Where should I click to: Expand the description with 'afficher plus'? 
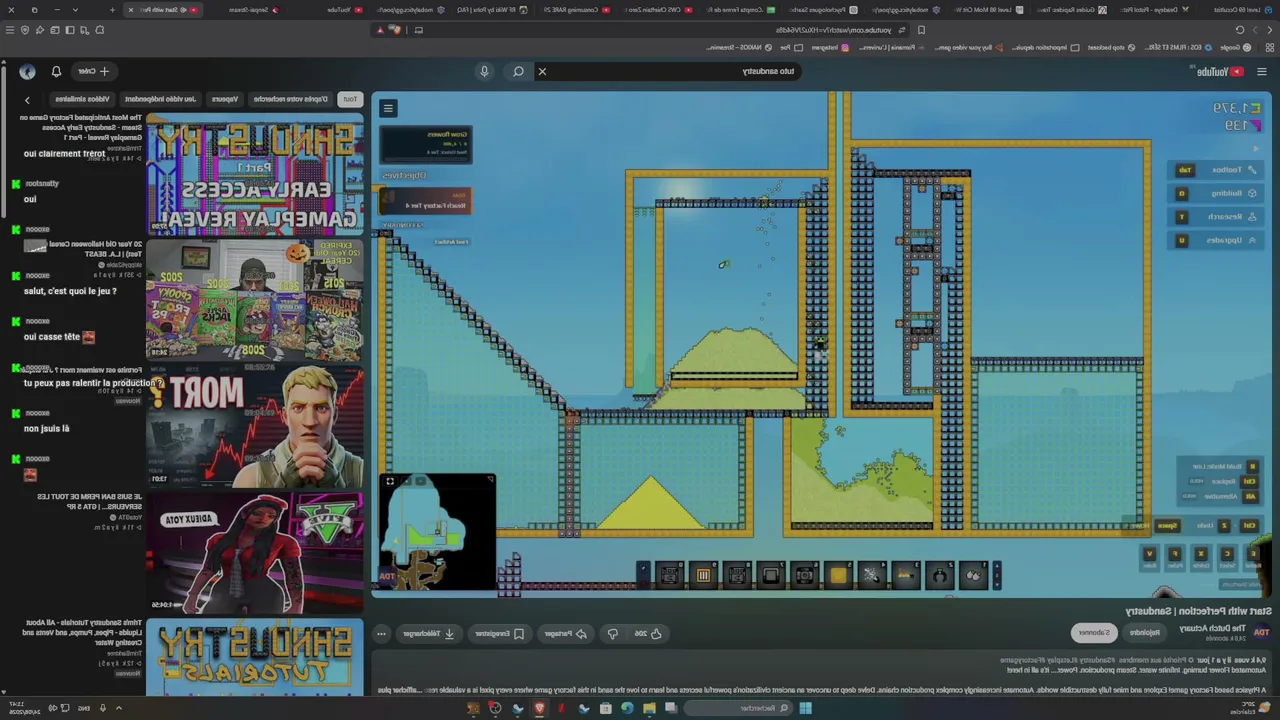[x=401, y=690]
